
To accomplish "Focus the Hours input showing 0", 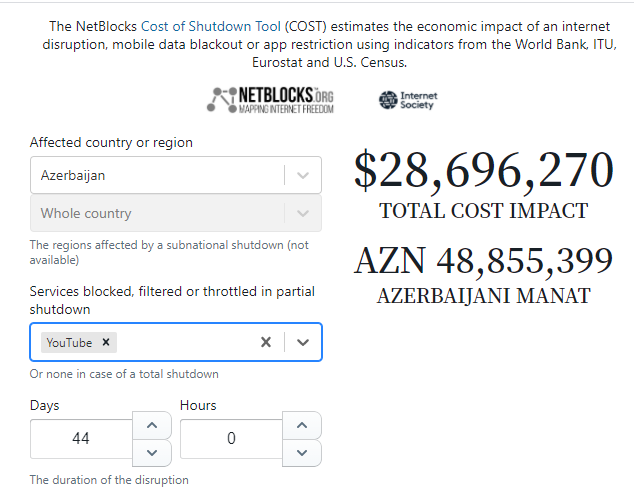I will (231, 439).
